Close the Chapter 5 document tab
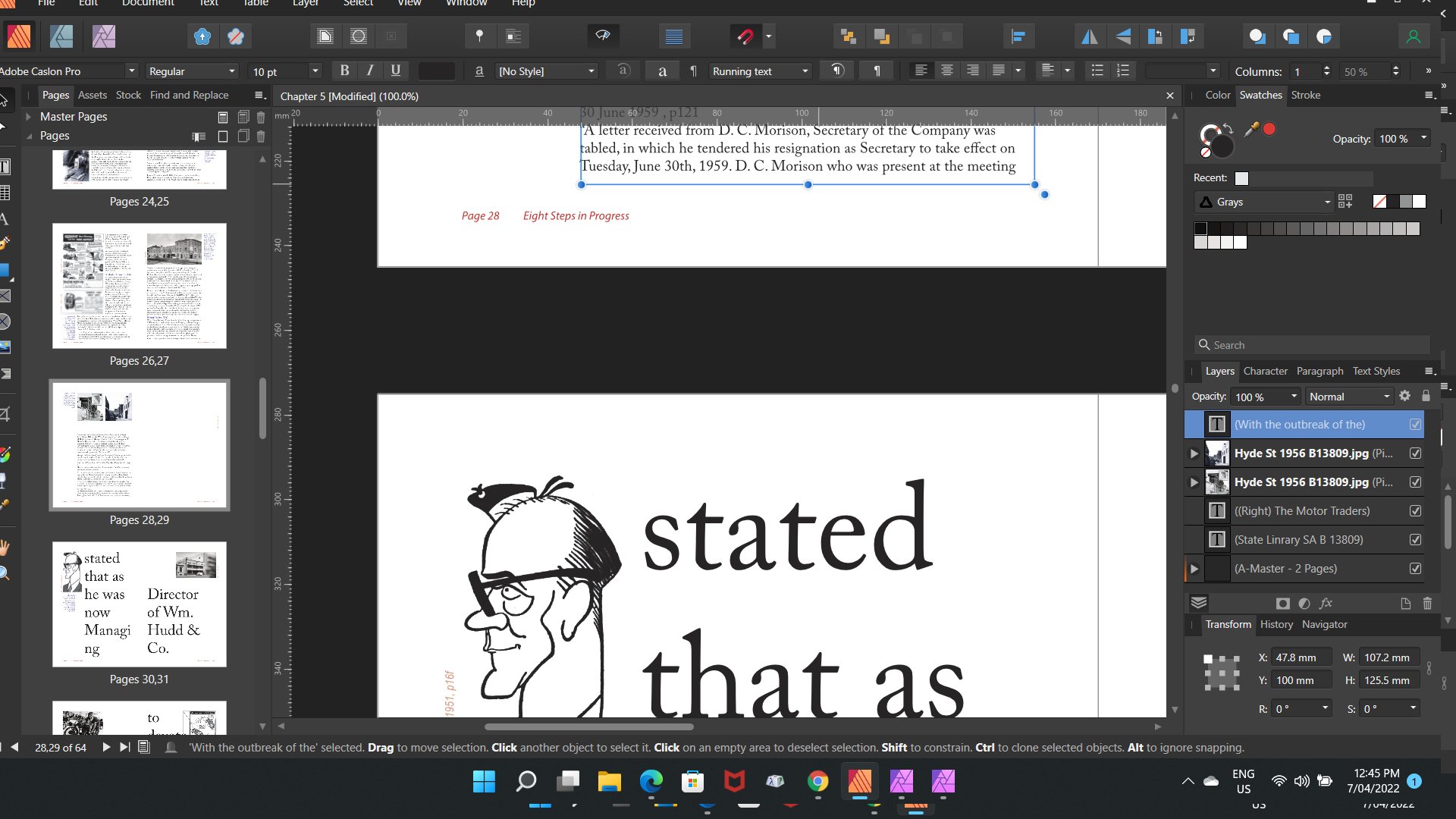1456x819 pixels. click(x=1169, y=96)
